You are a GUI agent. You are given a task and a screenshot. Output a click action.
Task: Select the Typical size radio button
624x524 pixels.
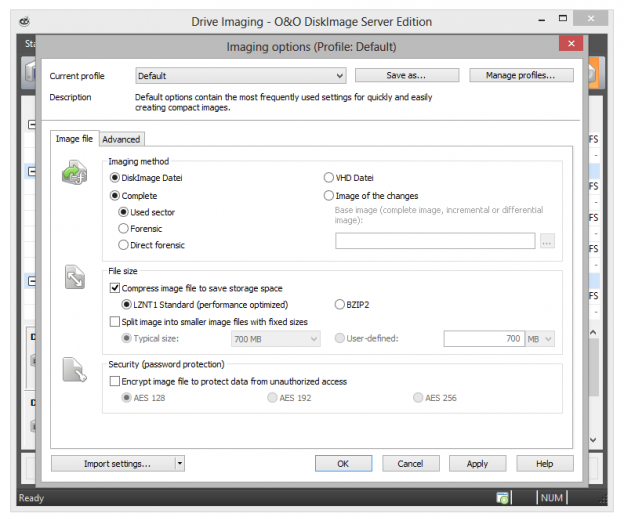(x=126, y=338)
